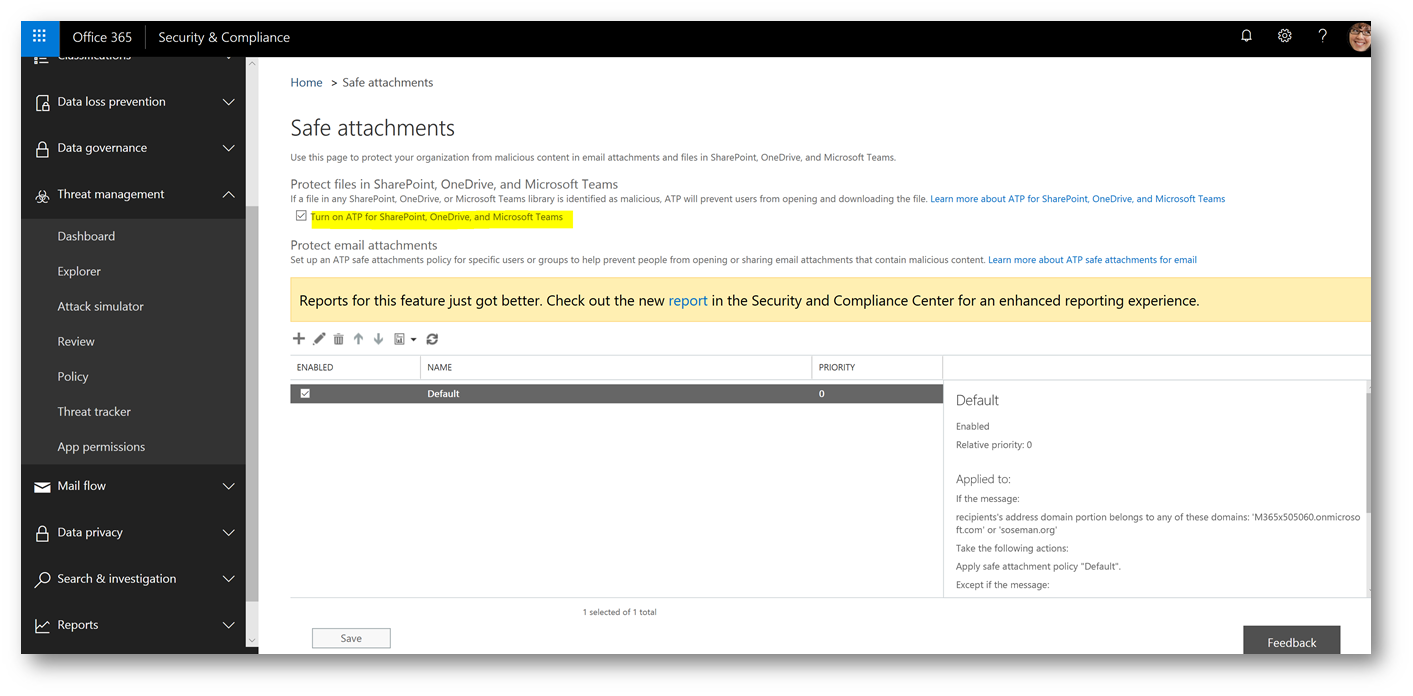Viewport: 1413px width, 696px height.
Task: Open Dashboard under Threat management
Action: tap(86, 236)
